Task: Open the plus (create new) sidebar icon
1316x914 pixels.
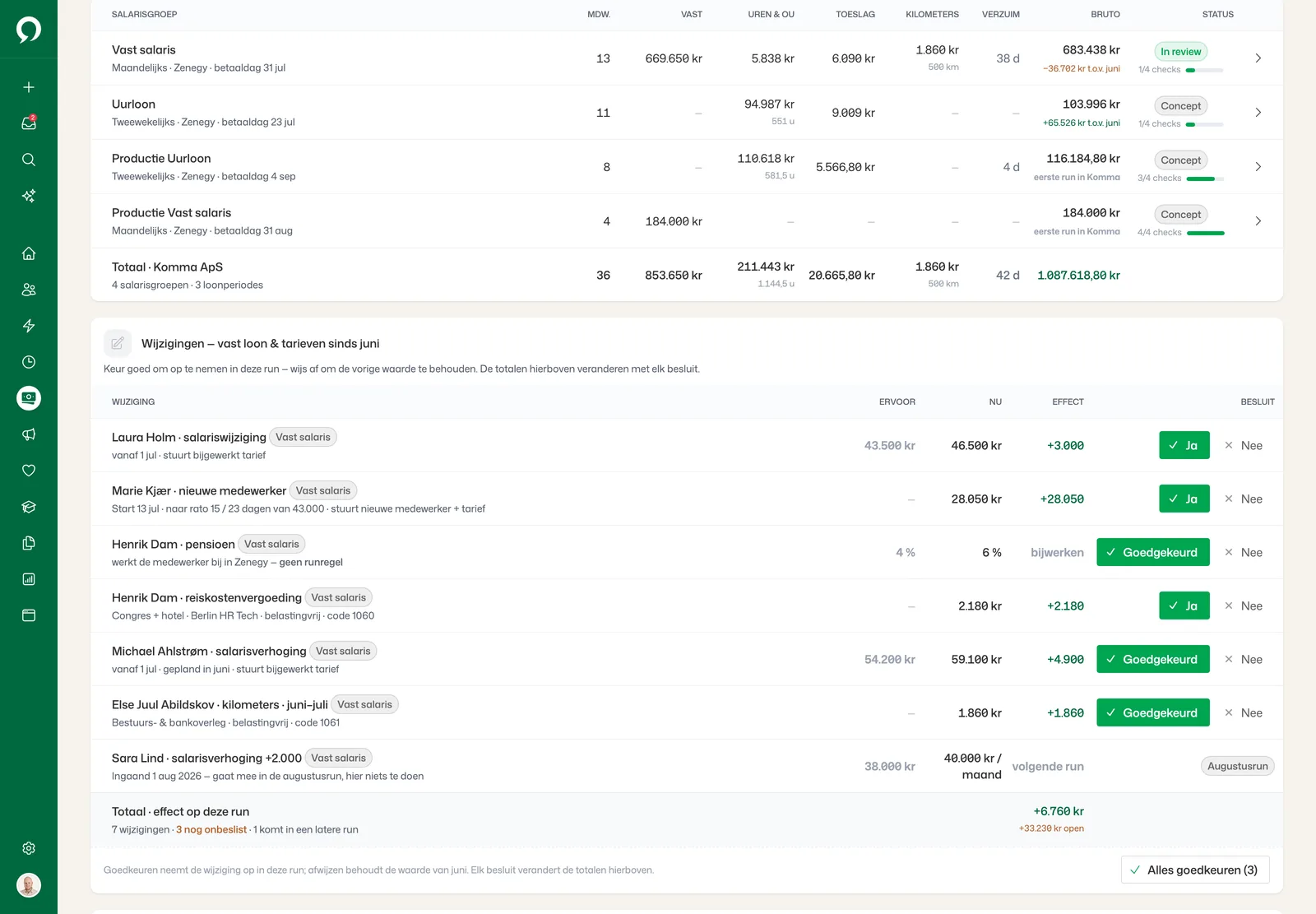Action: [x=29, y=87]
